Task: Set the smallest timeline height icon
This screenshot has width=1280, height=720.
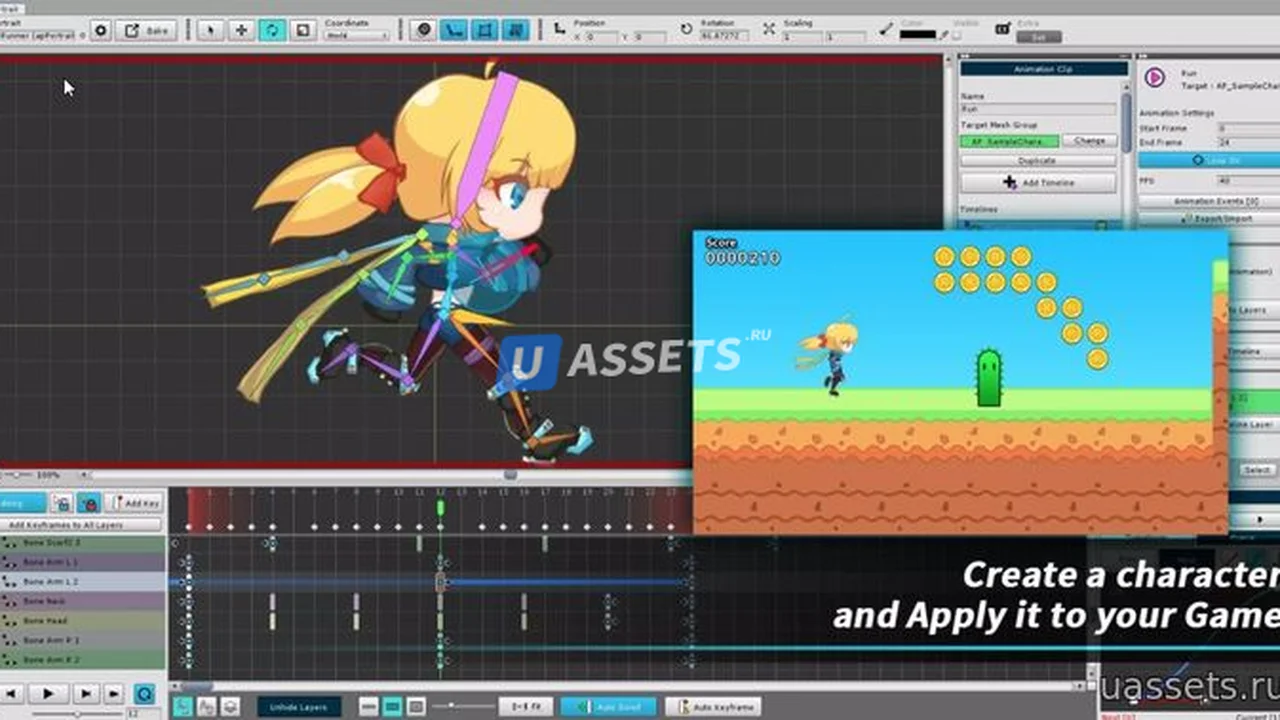Action: pyautogui.click(x=368, y=707)
